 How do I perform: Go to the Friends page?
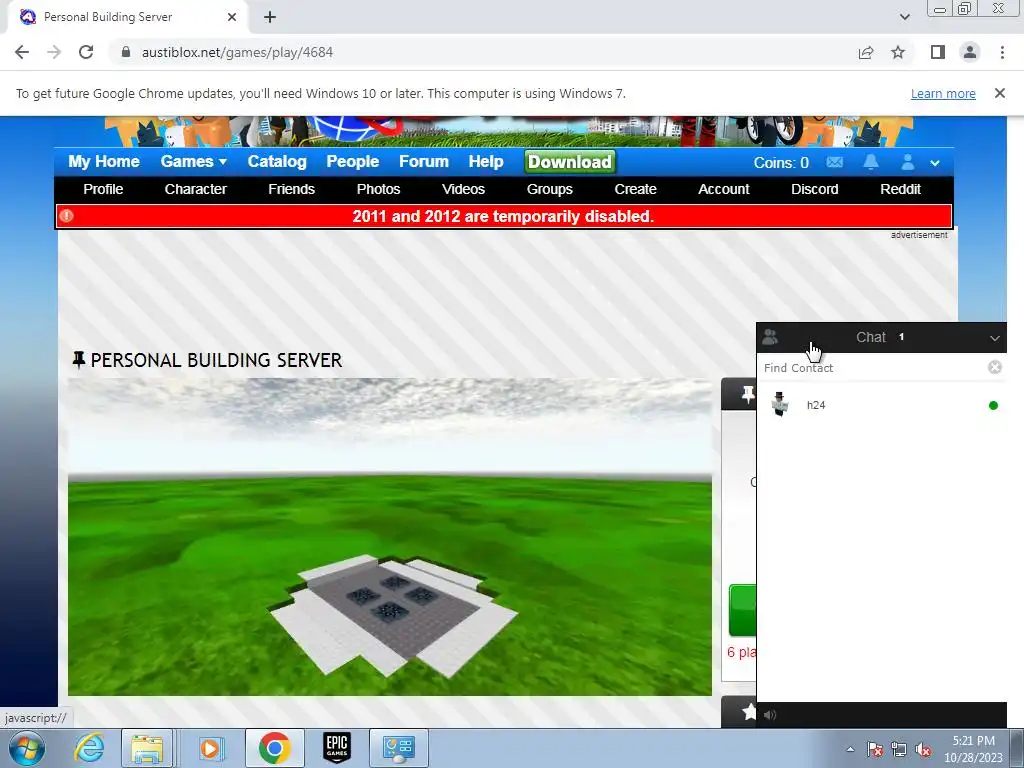(x=291, y=189)
